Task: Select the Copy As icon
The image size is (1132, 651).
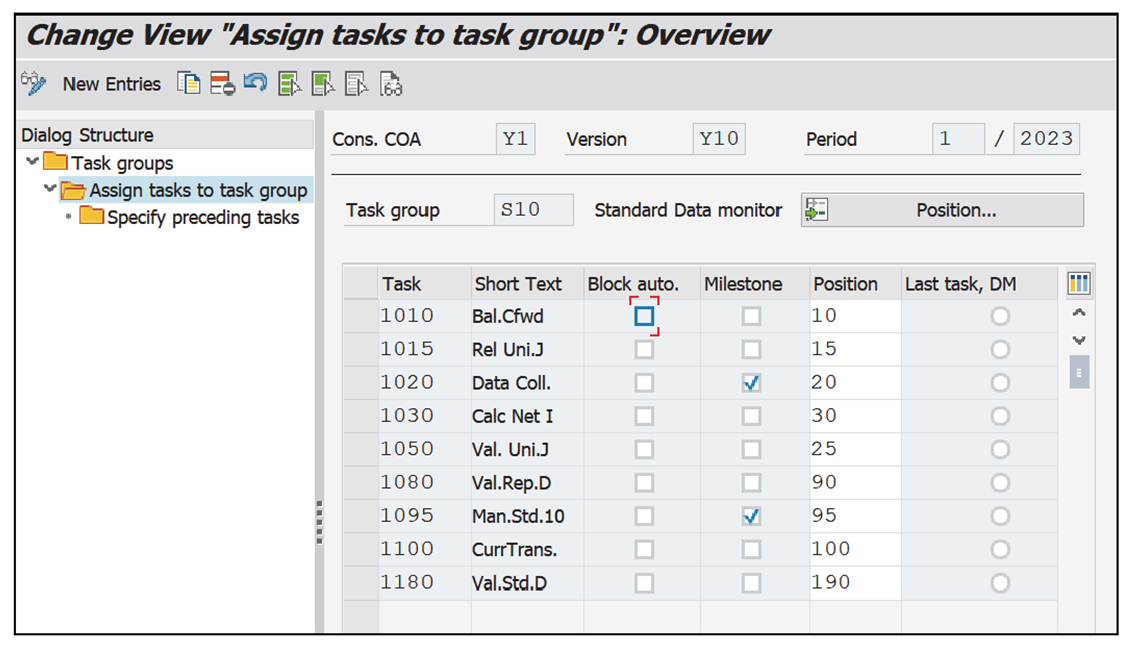Action: [x=187, y=83]
